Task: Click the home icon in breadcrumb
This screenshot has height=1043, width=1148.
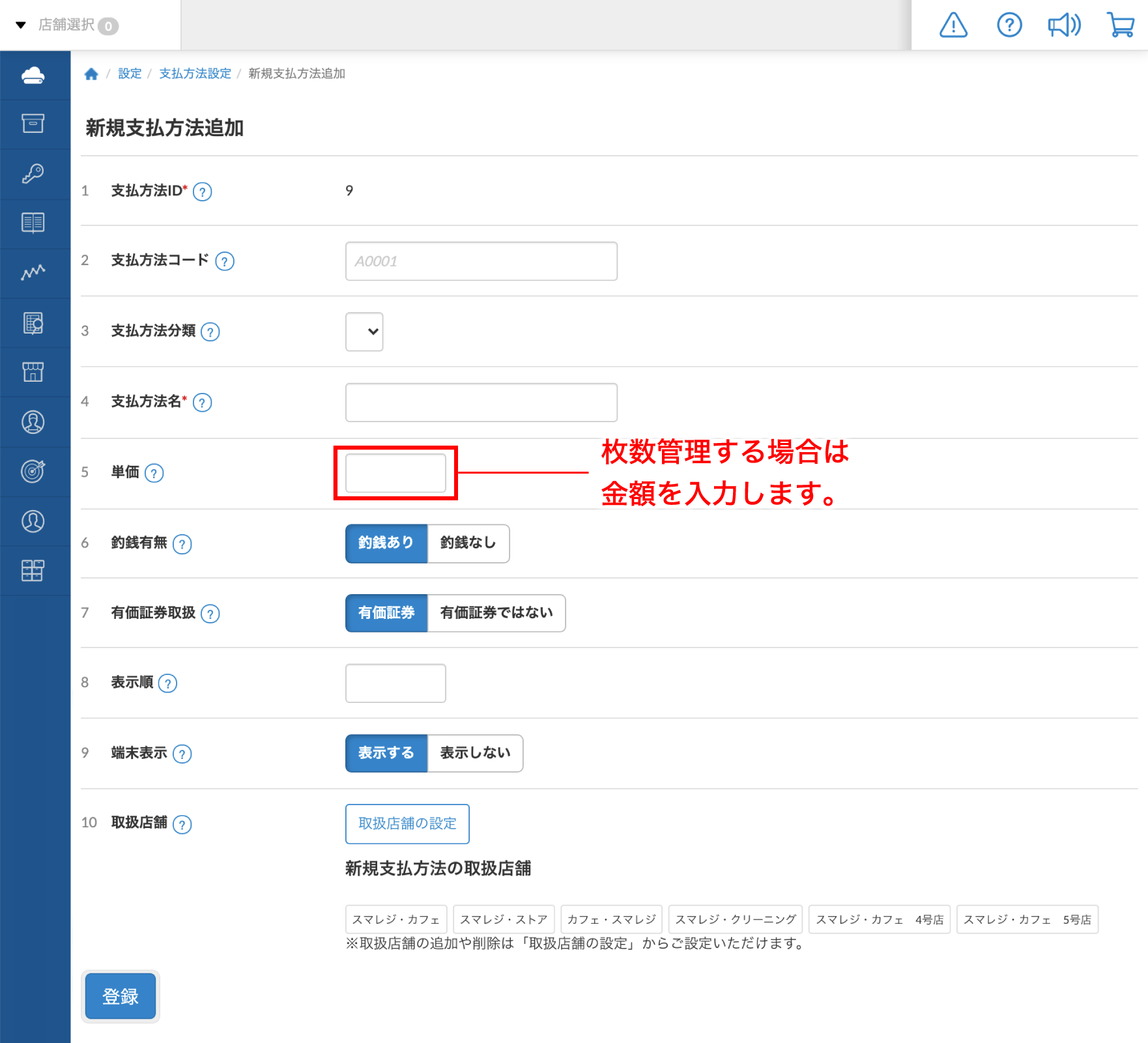Action: pyautogui.click(x=91, y=74)
